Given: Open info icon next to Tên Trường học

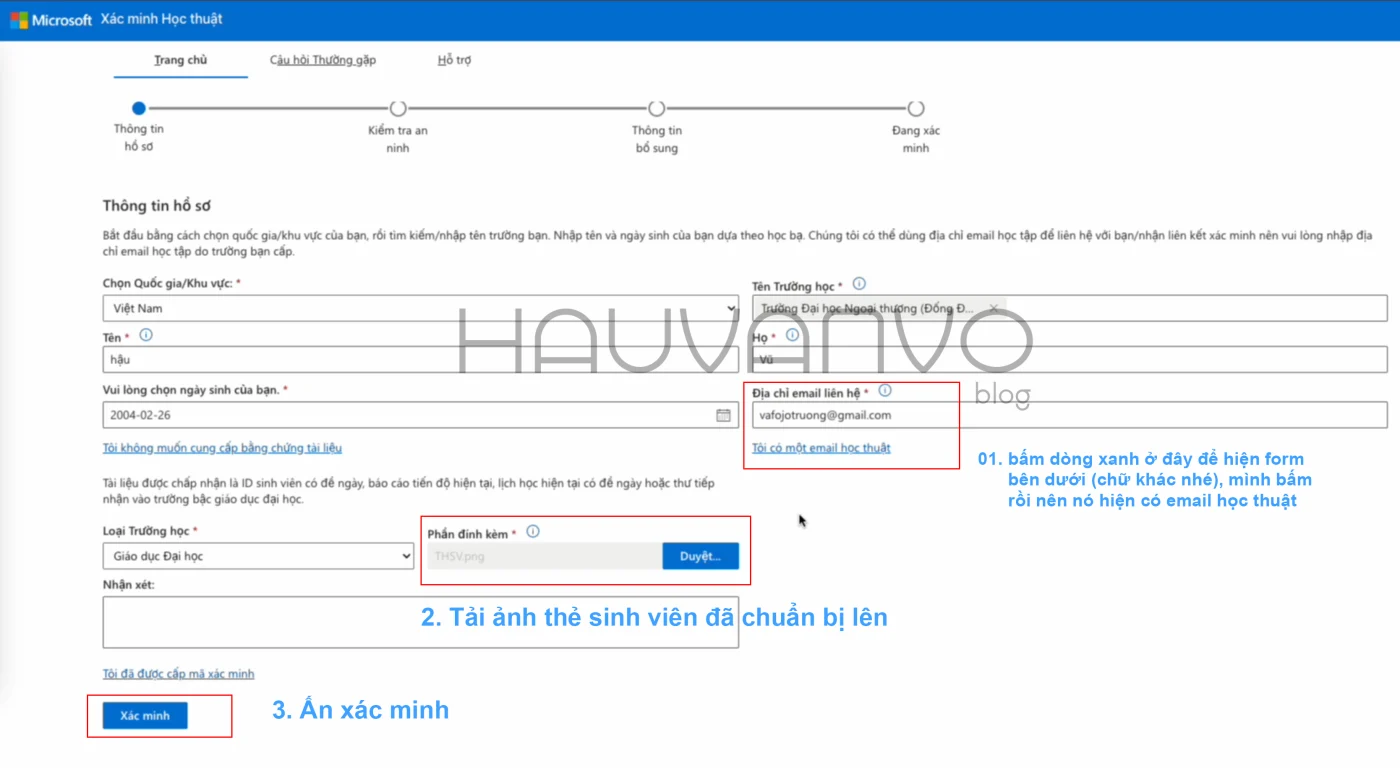Looking at the screenshot, I should (x=859, y=285).
